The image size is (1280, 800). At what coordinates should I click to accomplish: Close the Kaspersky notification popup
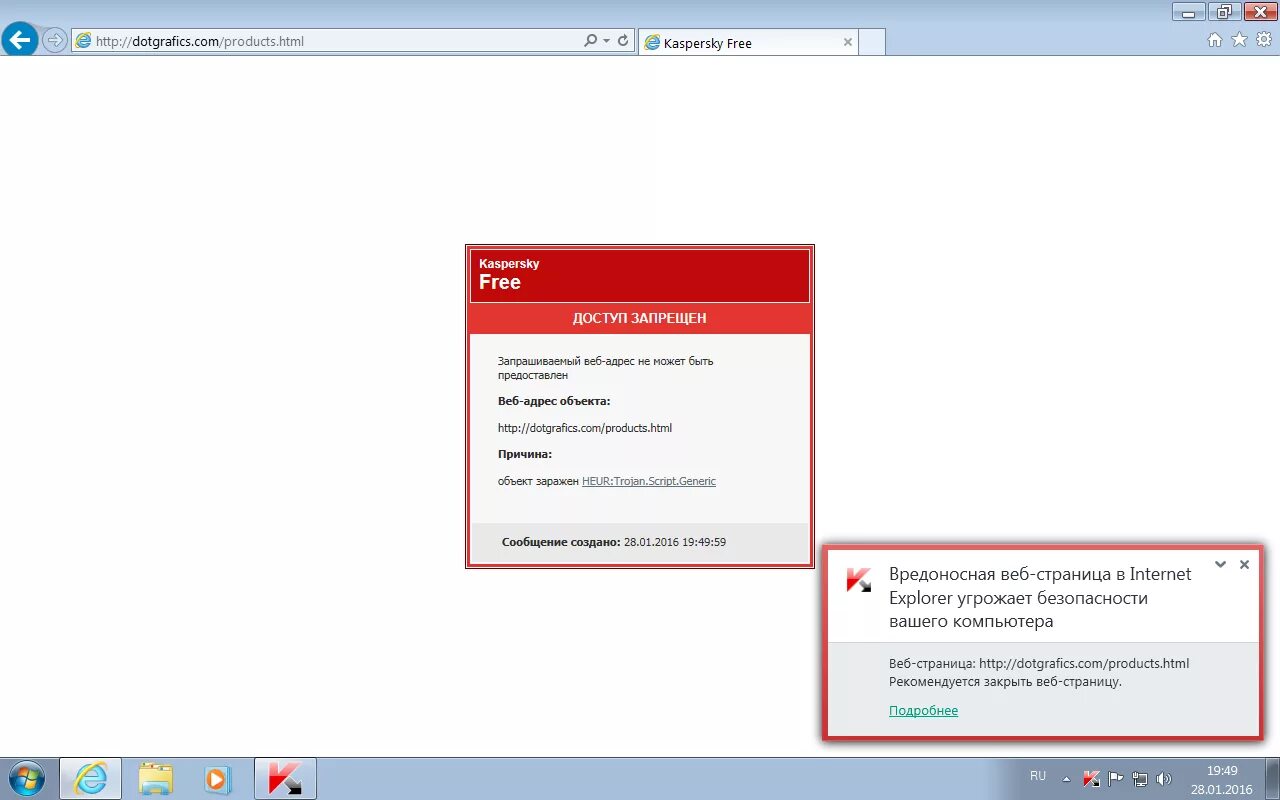pos(1244,564)
